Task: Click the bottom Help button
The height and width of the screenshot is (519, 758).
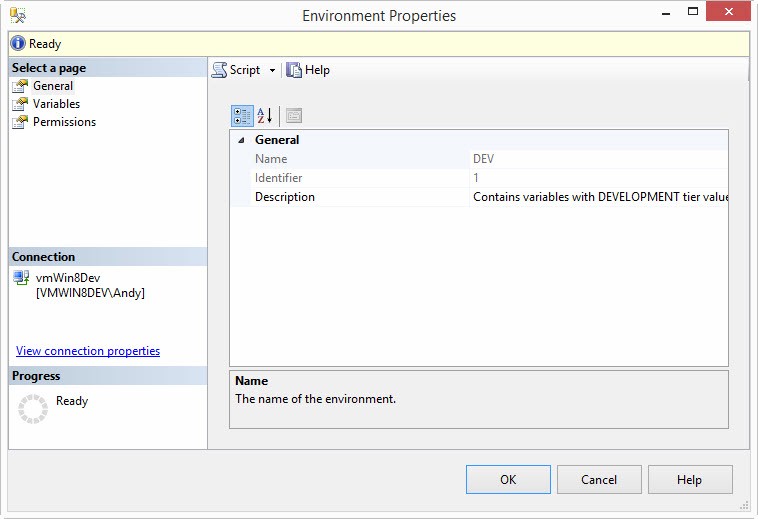Action: tap(689, 480)
